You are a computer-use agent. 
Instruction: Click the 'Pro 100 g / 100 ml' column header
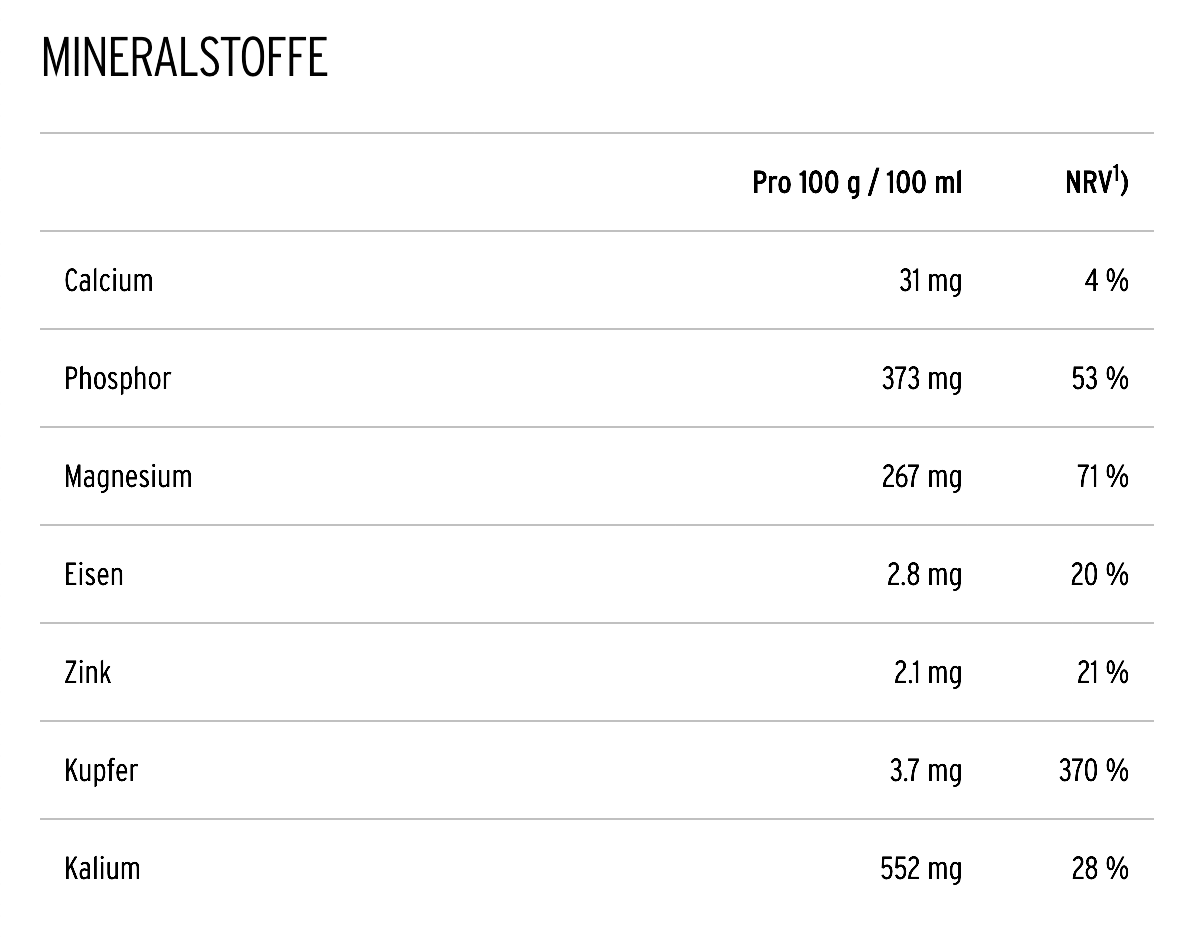click(857, 184)
